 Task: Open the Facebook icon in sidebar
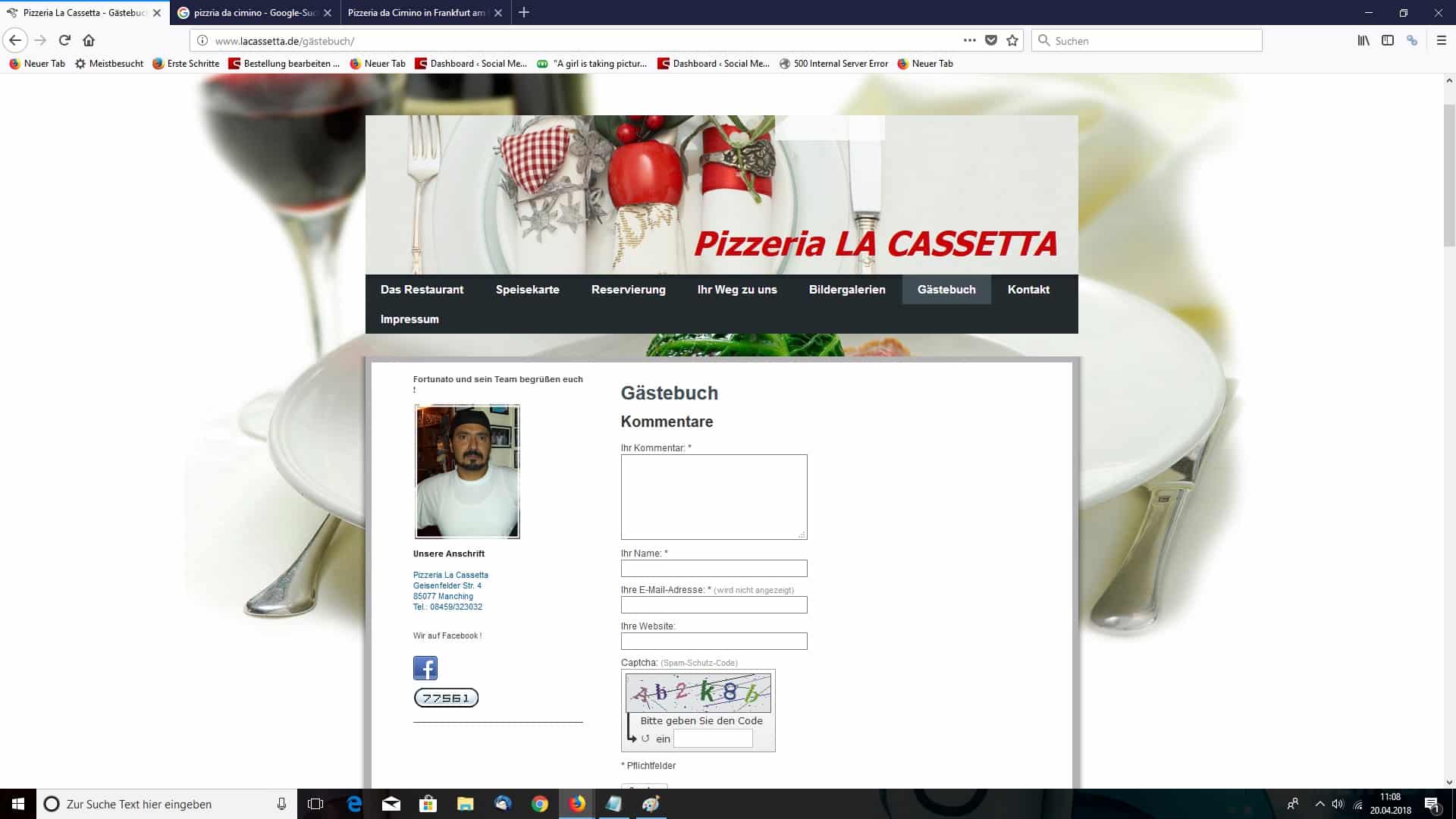425,668
